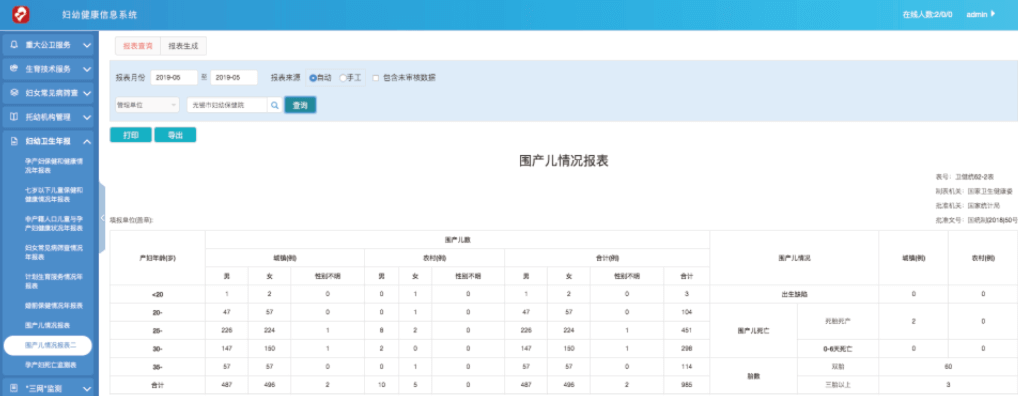The width and height of the screenshot is (1018, 396).
Task: Open the admin user menu arrow
Action: point(992,14)
